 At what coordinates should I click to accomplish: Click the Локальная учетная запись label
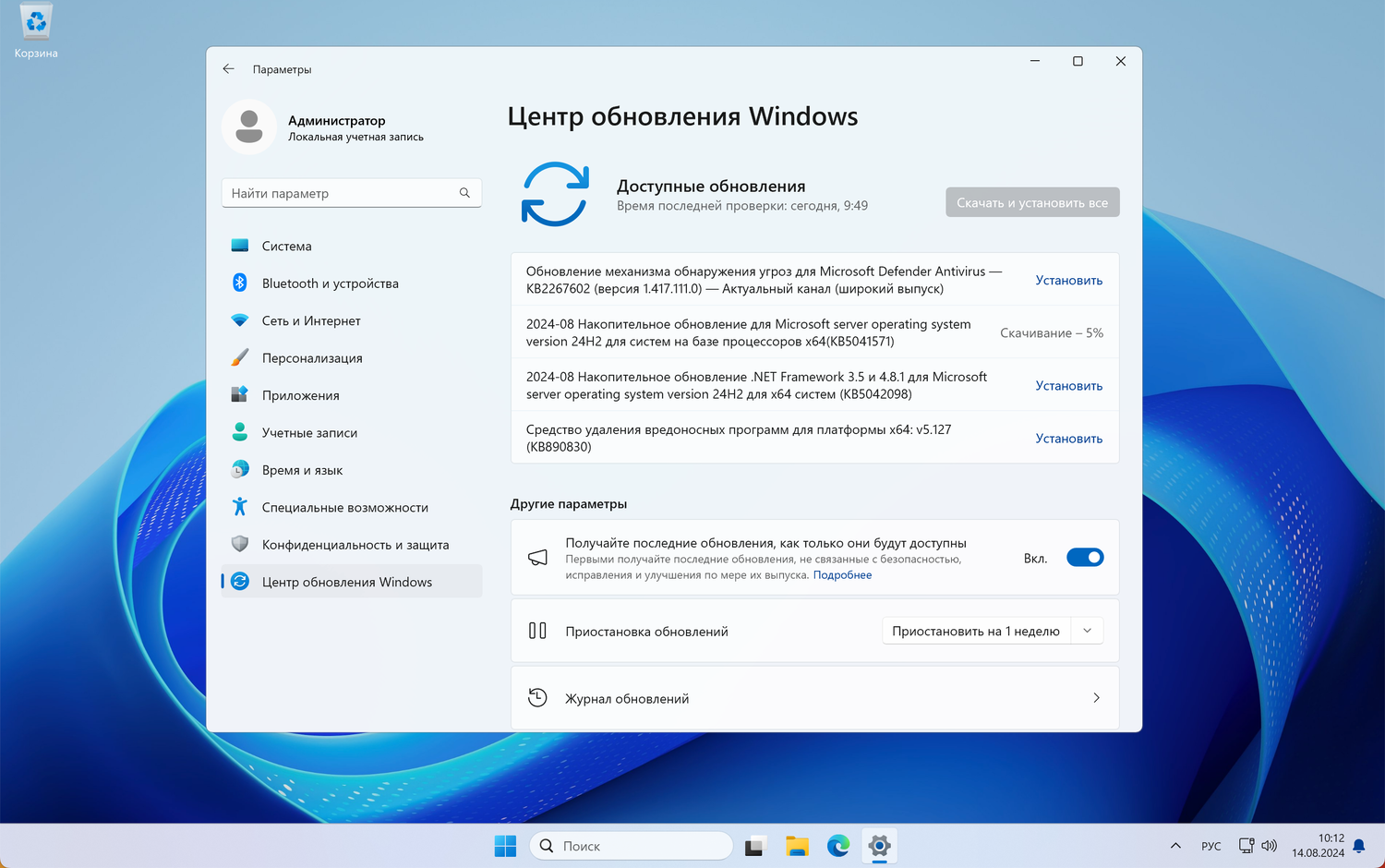coord(355,137)
